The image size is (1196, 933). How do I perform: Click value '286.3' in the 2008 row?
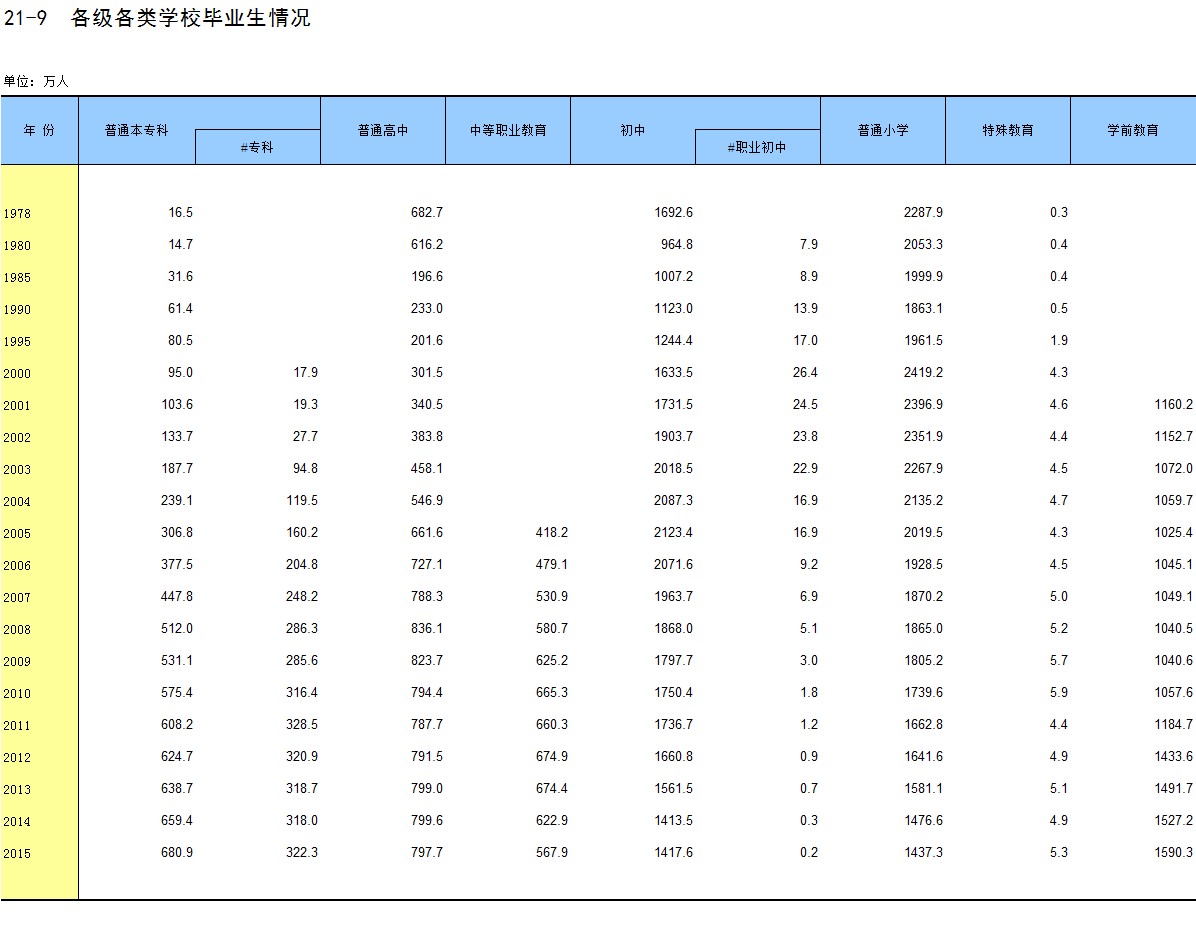pos(302,629)
